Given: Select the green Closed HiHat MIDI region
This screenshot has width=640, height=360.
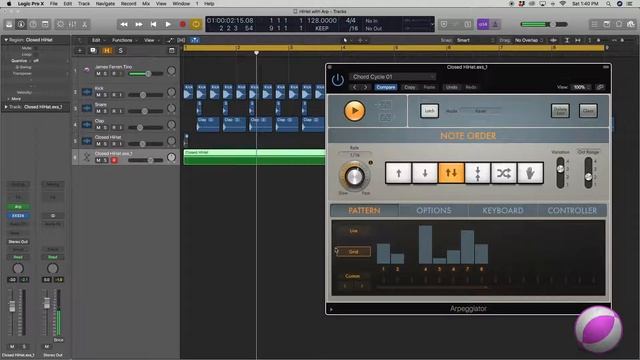Looking at the screenshot, I should [254, 157].
